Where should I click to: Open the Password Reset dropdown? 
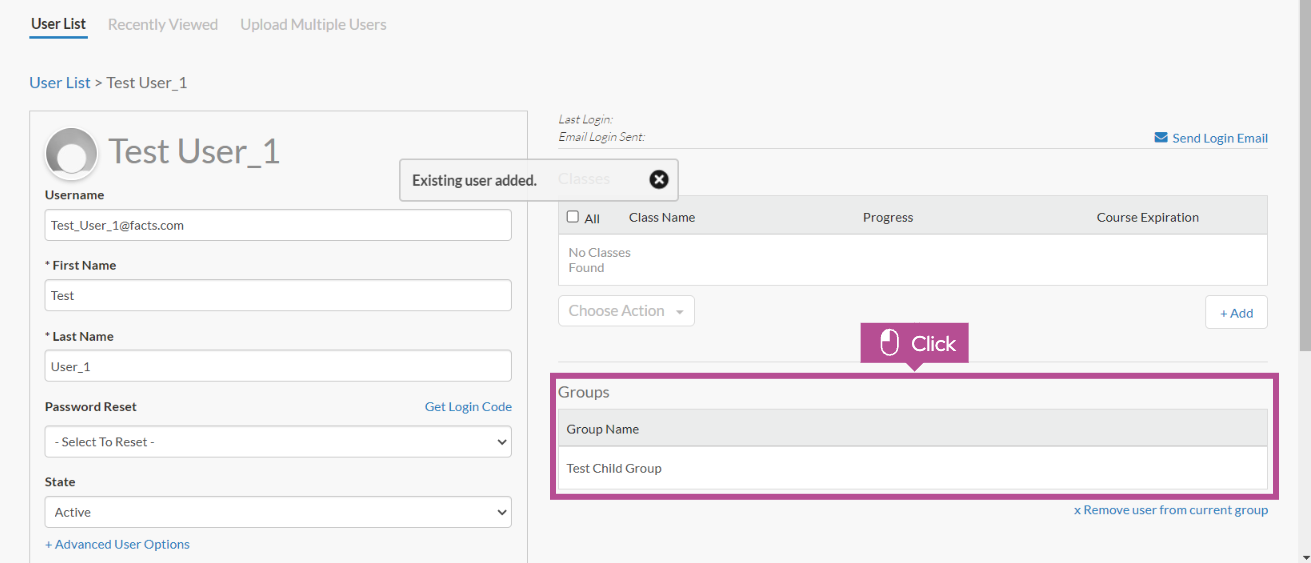pyautogui.click(x=278, y=442)
